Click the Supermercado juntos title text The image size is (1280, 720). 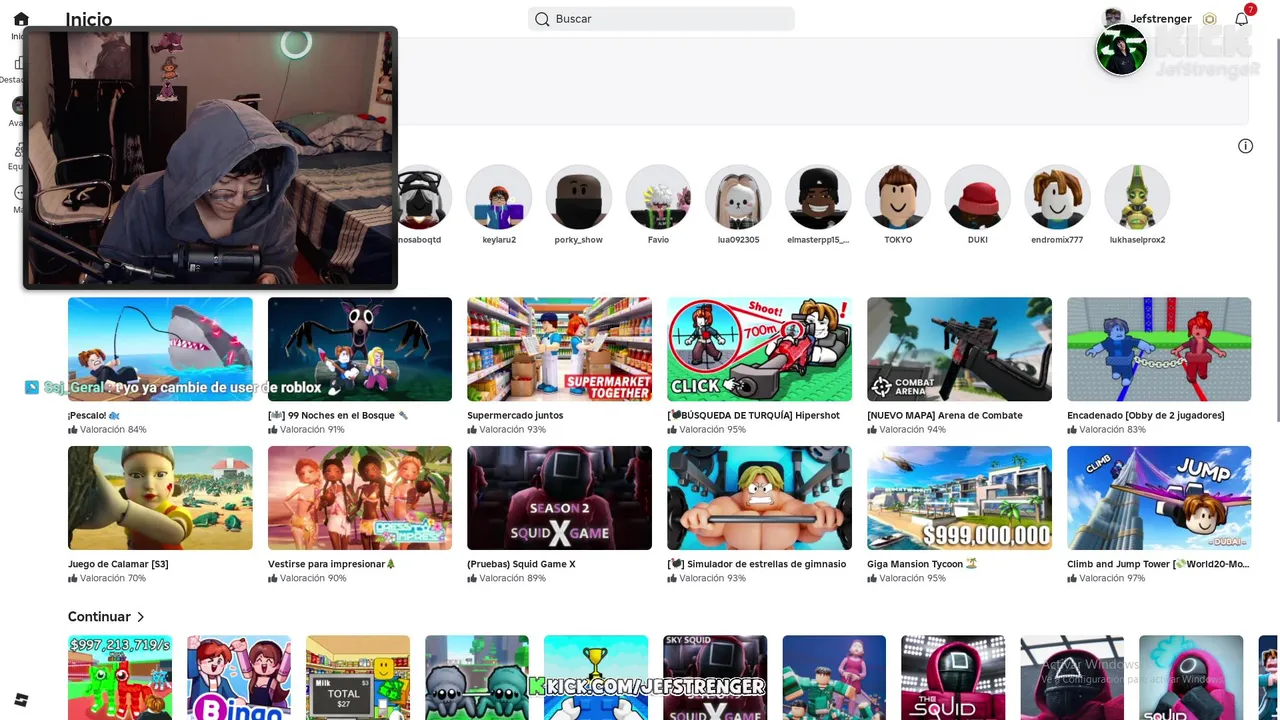tap(515, 415)
